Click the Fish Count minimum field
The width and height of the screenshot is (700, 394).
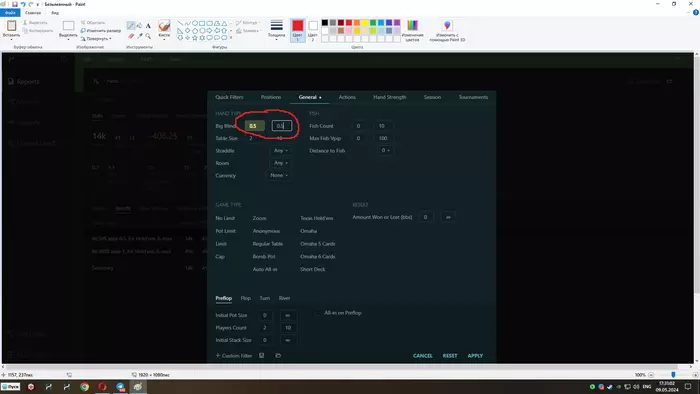(x=358, y=126)
